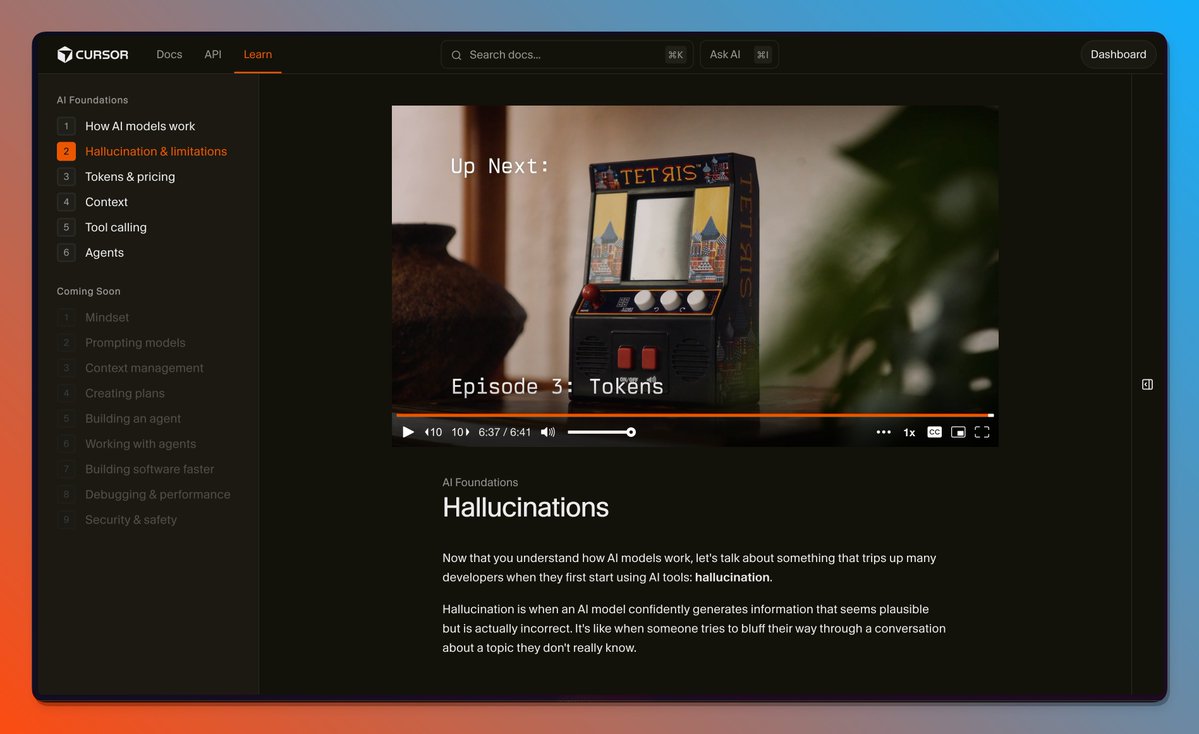Open lesson Tokens & pricing
This screenshot has width=1199, height=734.
pyautogui.click(x=130, y=177)
